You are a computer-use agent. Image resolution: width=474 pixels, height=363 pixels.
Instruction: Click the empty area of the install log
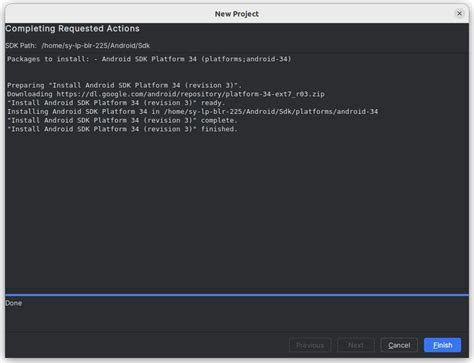pyautogui.click(x=237, y=210)
